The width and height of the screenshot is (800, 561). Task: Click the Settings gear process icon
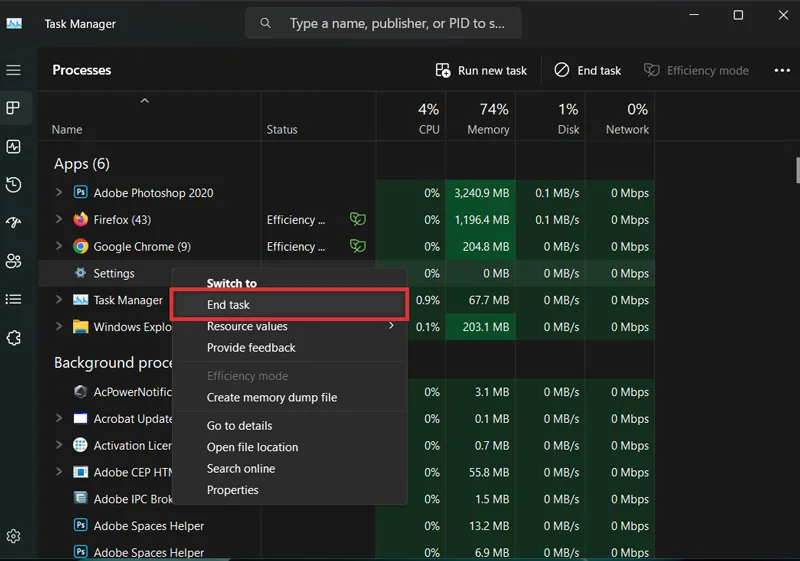pyautogui.click(x=80, y=273)
